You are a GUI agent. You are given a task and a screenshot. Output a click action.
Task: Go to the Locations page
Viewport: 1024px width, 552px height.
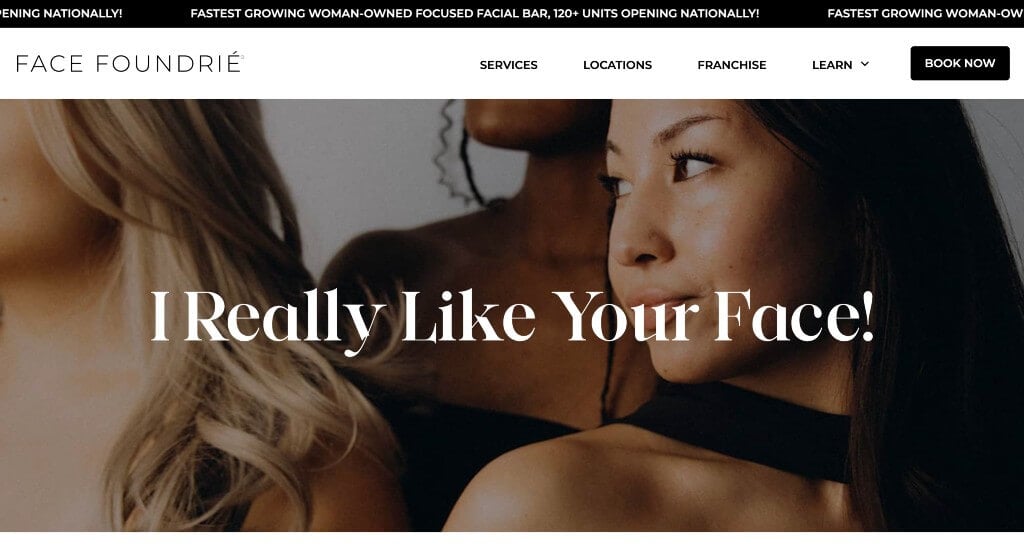[617, 65]
